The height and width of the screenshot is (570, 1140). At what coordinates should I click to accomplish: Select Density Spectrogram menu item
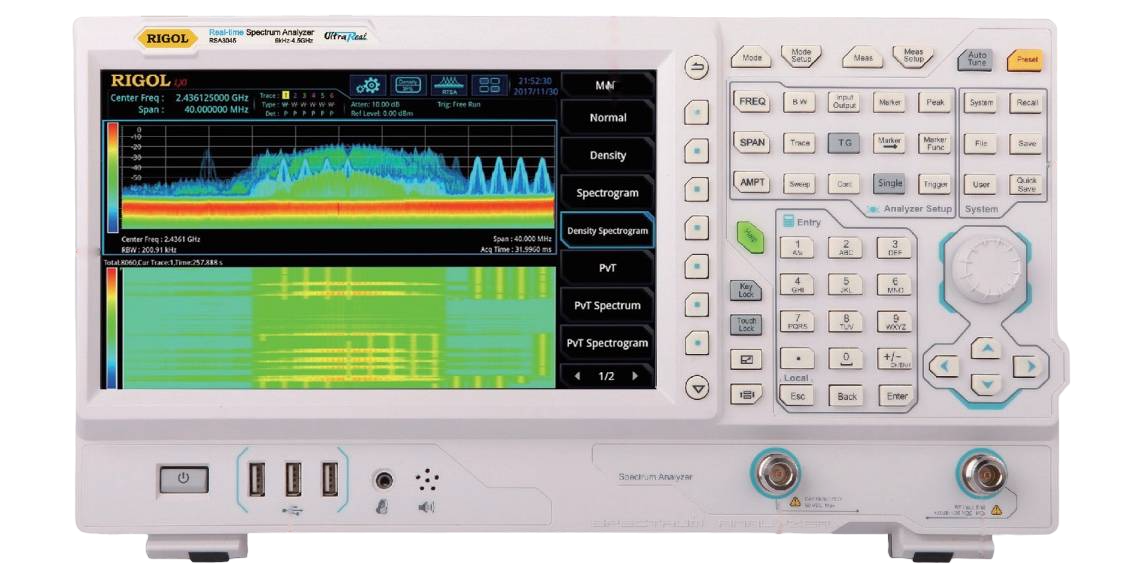point(608,230)
